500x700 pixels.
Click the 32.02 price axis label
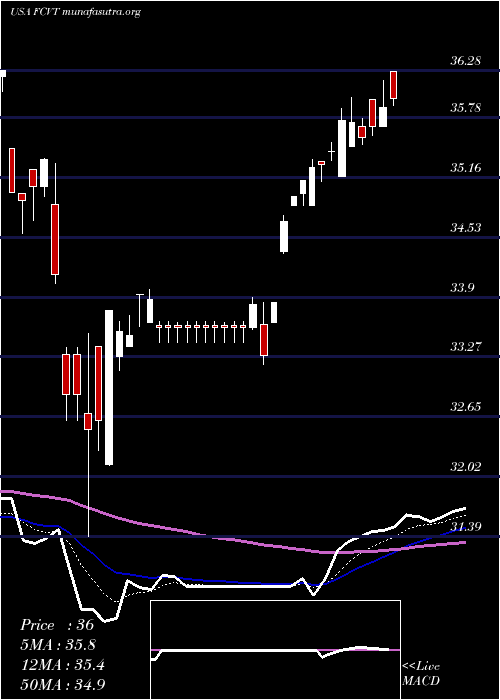click(465, 467)
